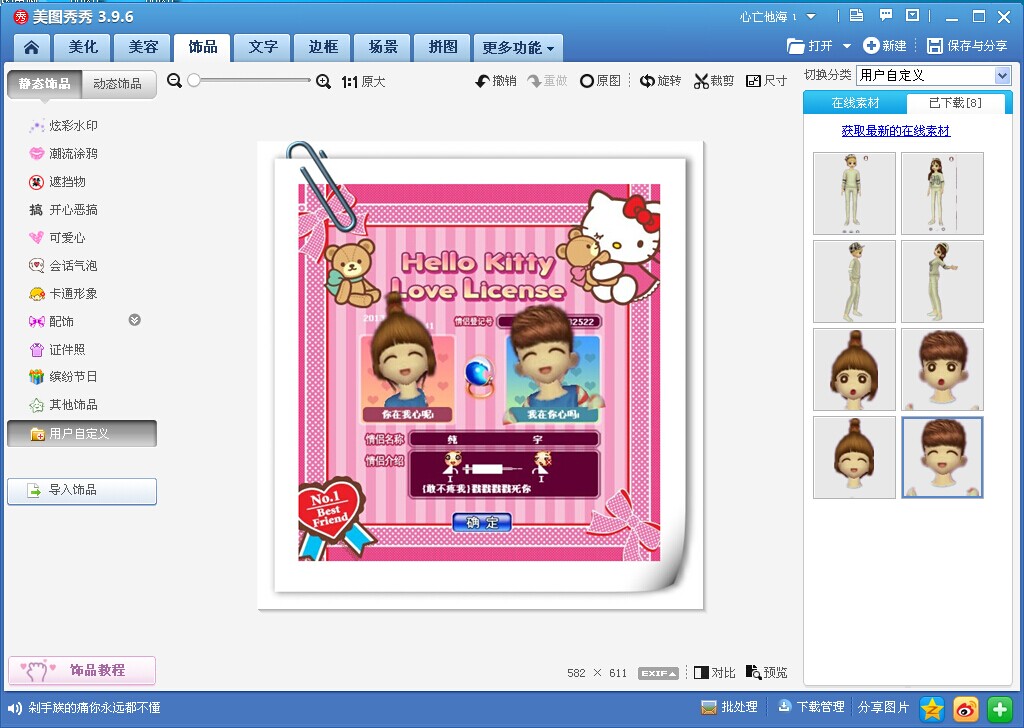The height and width of the screenshot is (728, 1024).
Task: Select 证件照 category
Action: point(57,349)
